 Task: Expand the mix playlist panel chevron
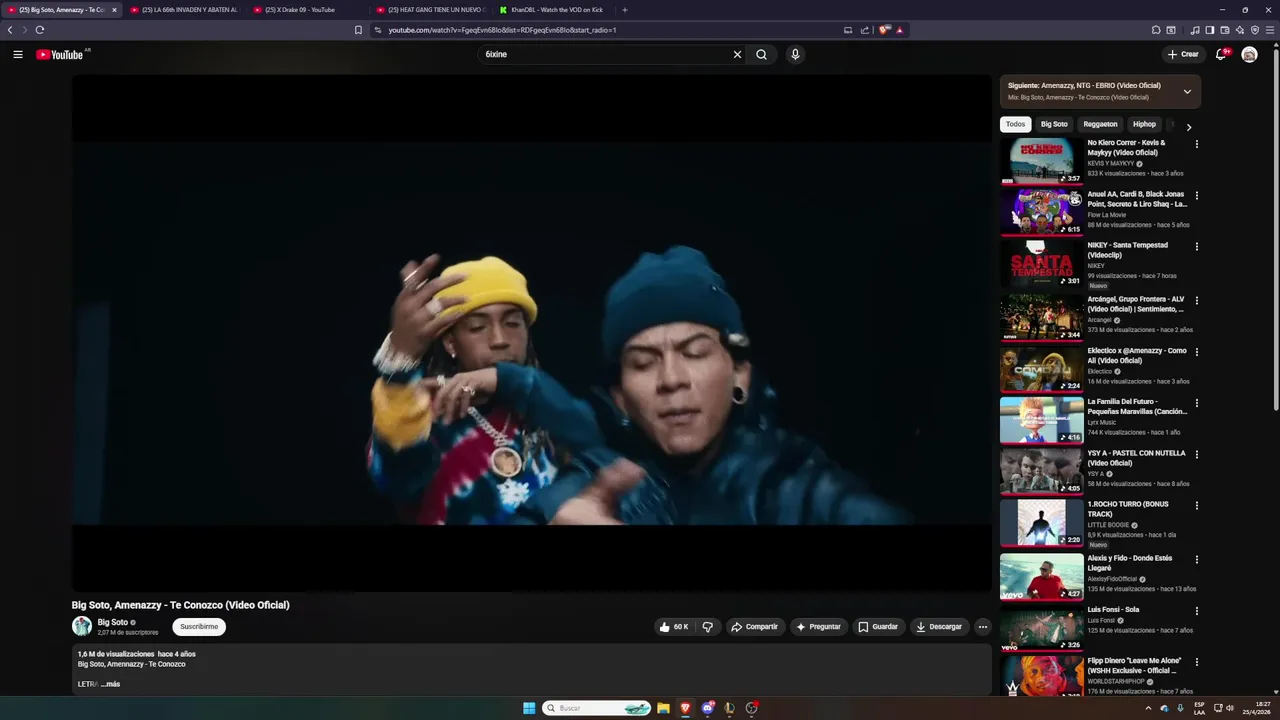tap(1187, 91)
